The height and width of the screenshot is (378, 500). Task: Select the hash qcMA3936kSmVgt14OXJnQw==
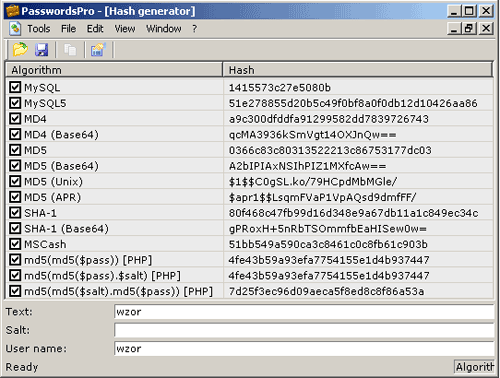(x=312, y=134)
